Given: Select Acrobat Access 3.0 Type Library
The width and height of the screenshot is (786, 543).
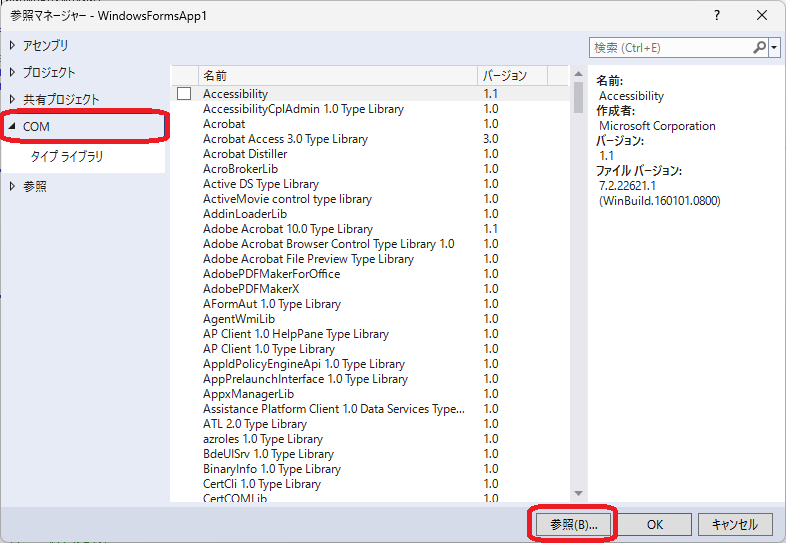Looking at the screenshot, I should [370, 139].
